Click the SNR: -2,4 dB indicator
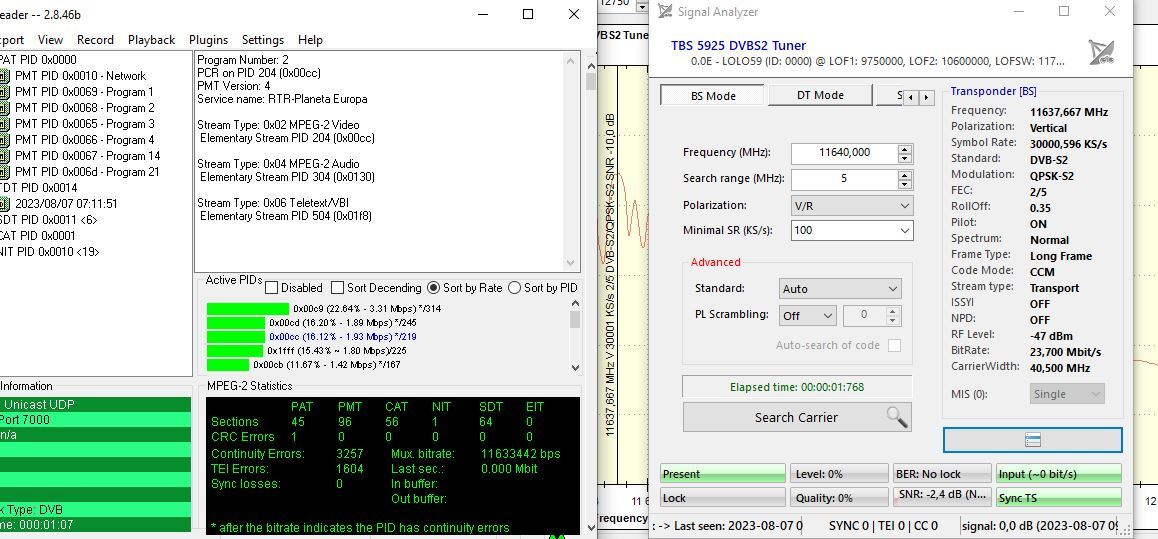1158x539 pixels. pos(942,498)
